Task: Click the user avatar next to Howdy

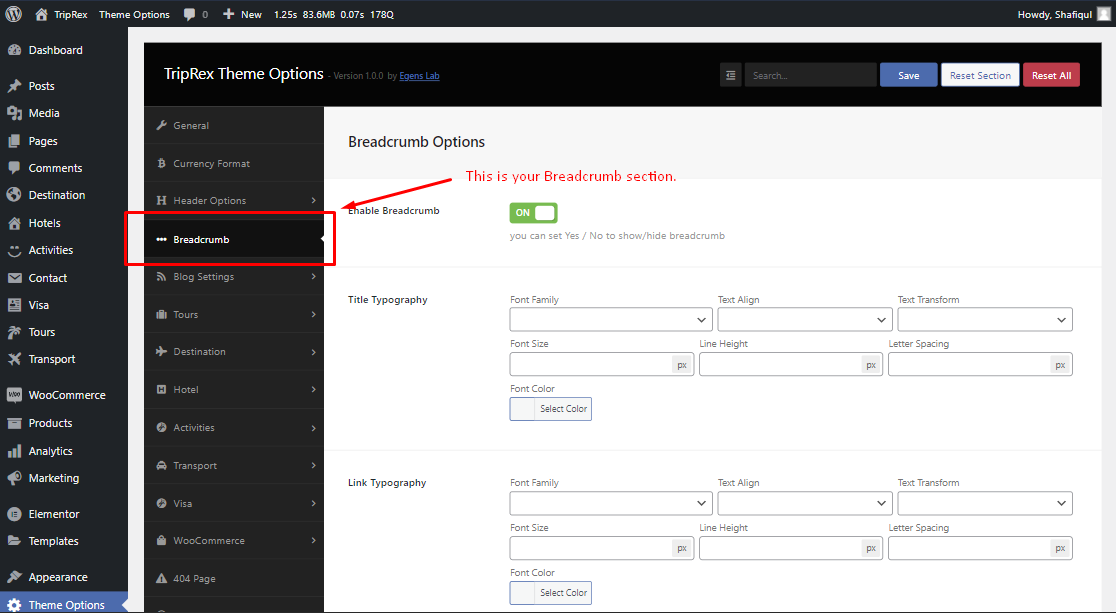Action: click(x=1103, y=14)
